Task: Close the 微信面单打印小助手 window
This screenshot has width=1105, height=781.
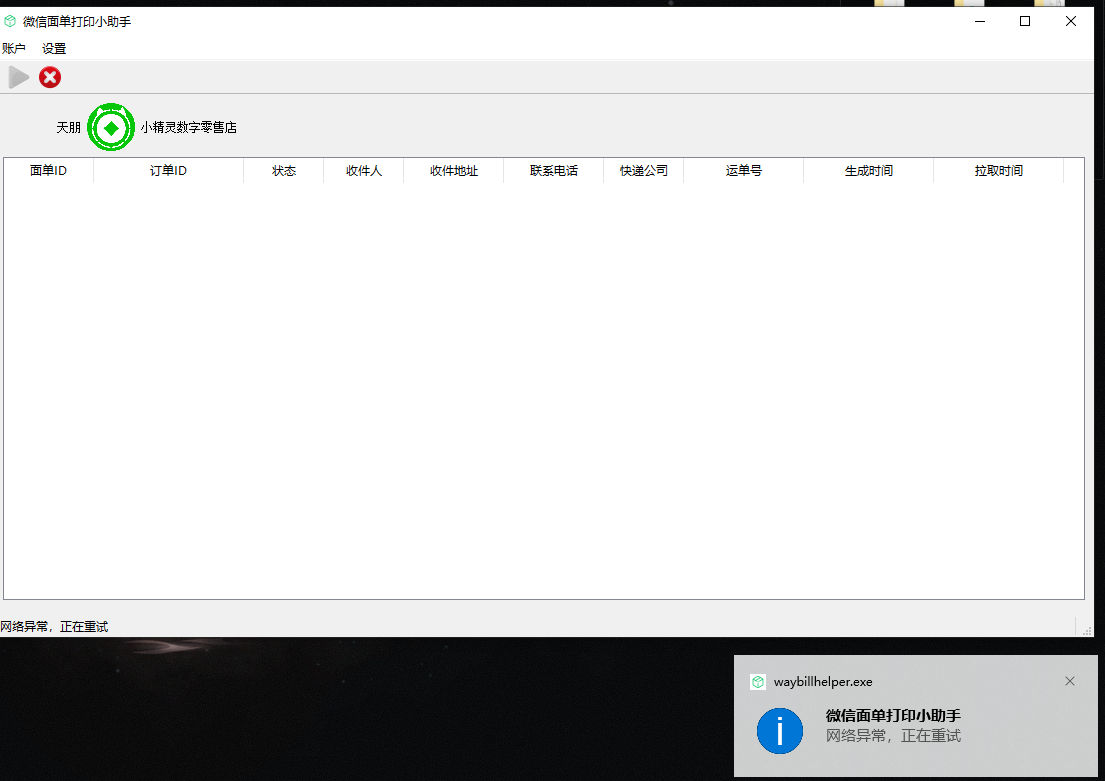Action: [x=1070, y=21]
